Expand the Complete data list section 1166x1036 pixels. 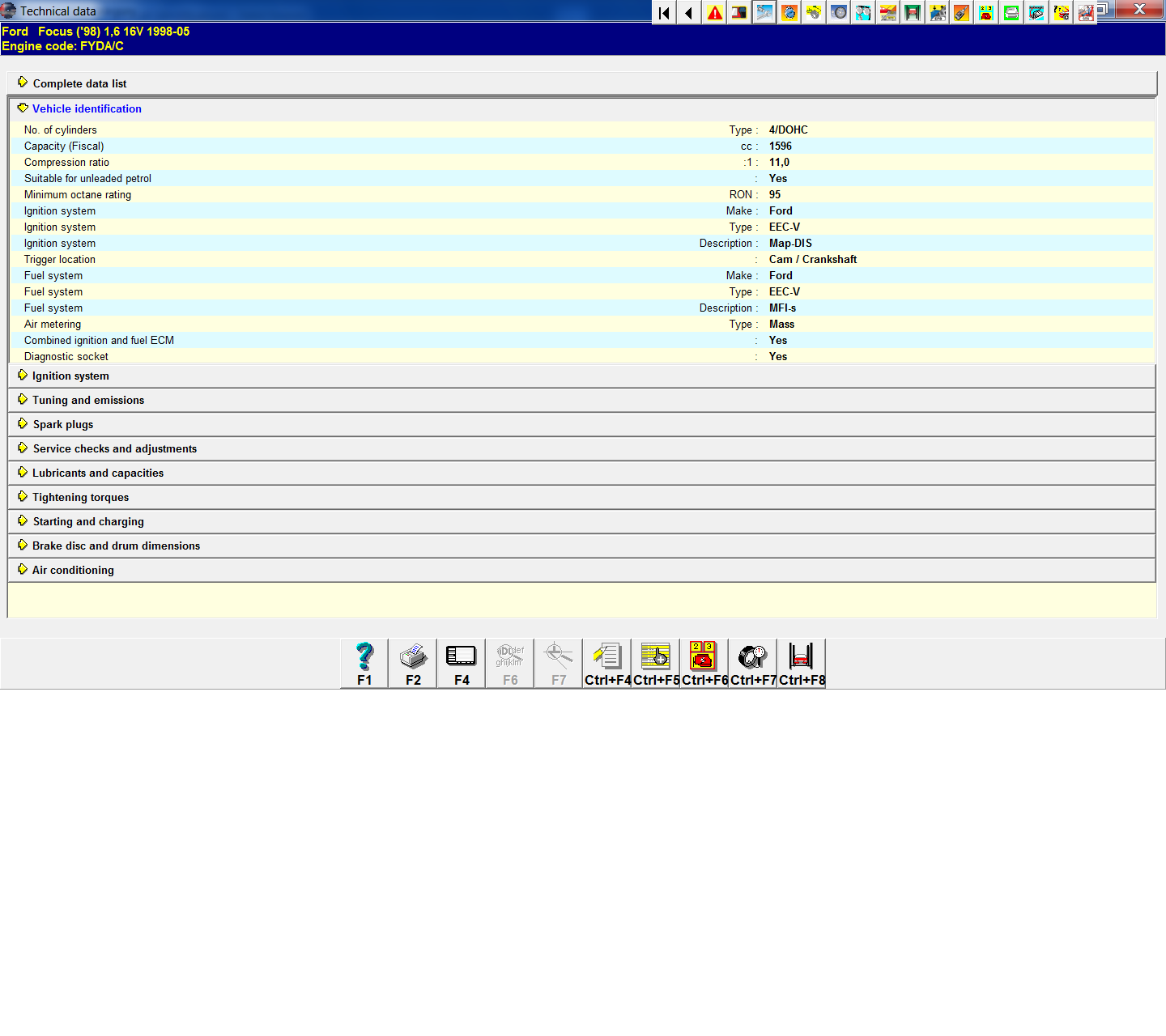pos(582,83)
